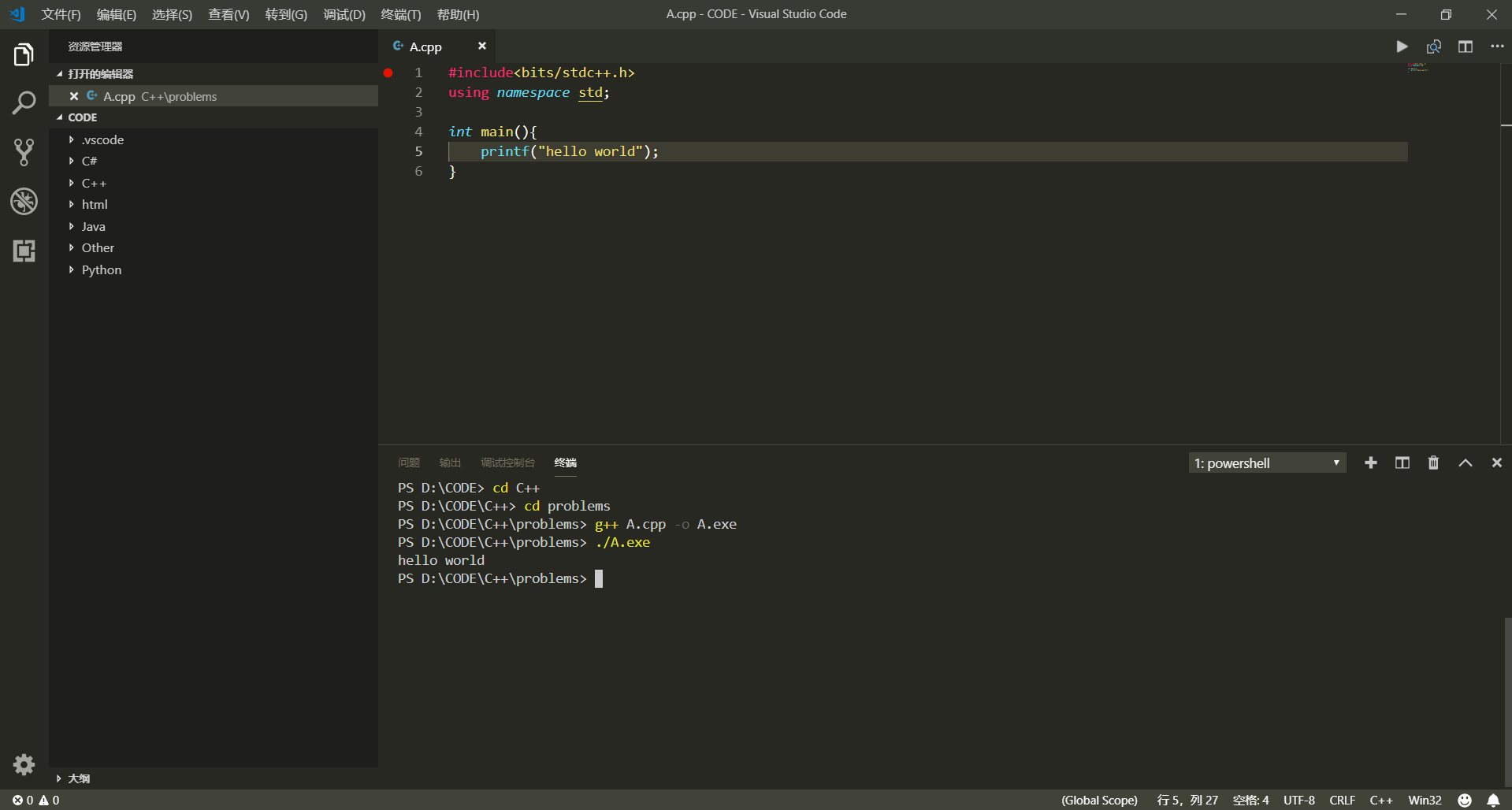Open the Help (帮助) menu

point(458,14)
